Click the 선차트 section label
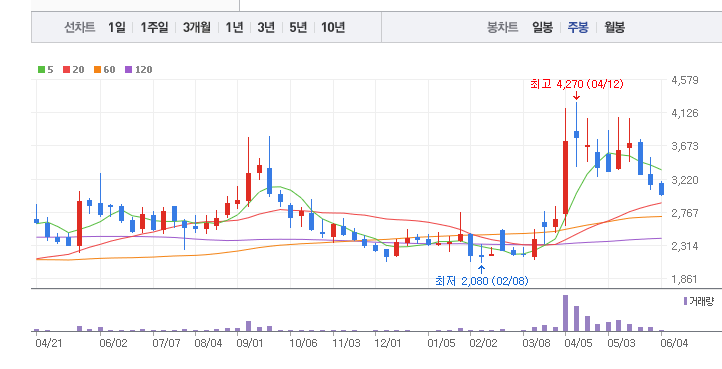 [x=80, y=28]
